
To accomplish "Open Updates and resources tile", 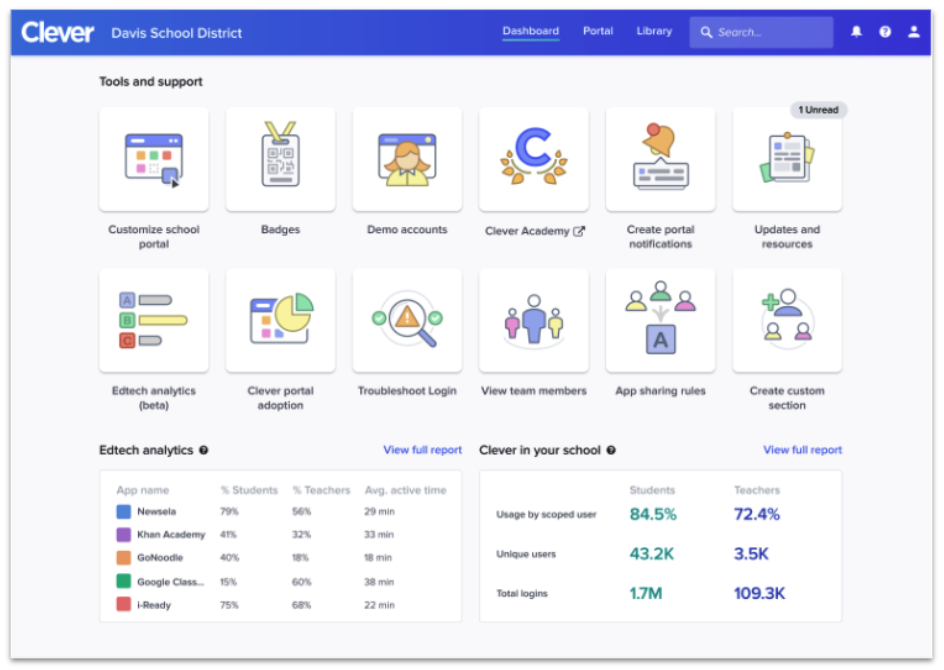I will pos(787,159).
